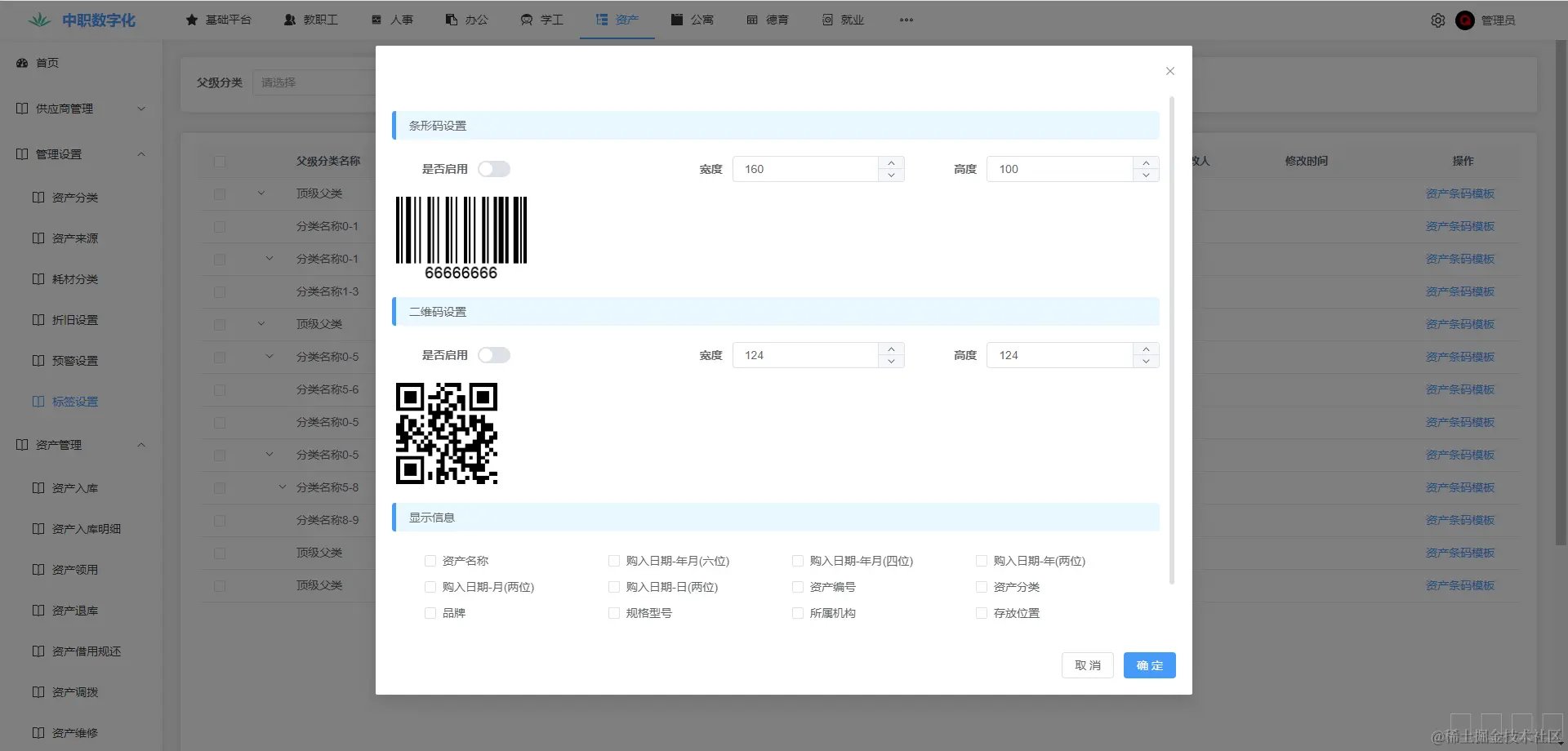Click the 标签设置 sidebar icon
Image resolution: width=1568 pixels, height=751 pixels.
tap(38, 401)
